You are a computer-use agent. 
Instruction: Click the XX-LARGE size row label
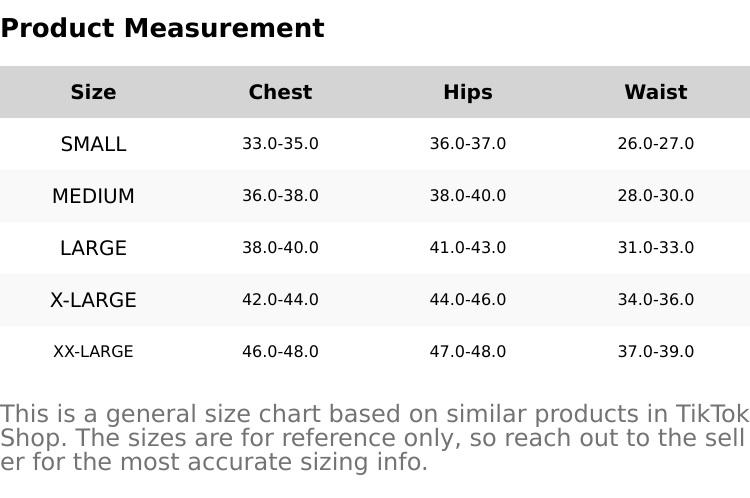point(93,352)
